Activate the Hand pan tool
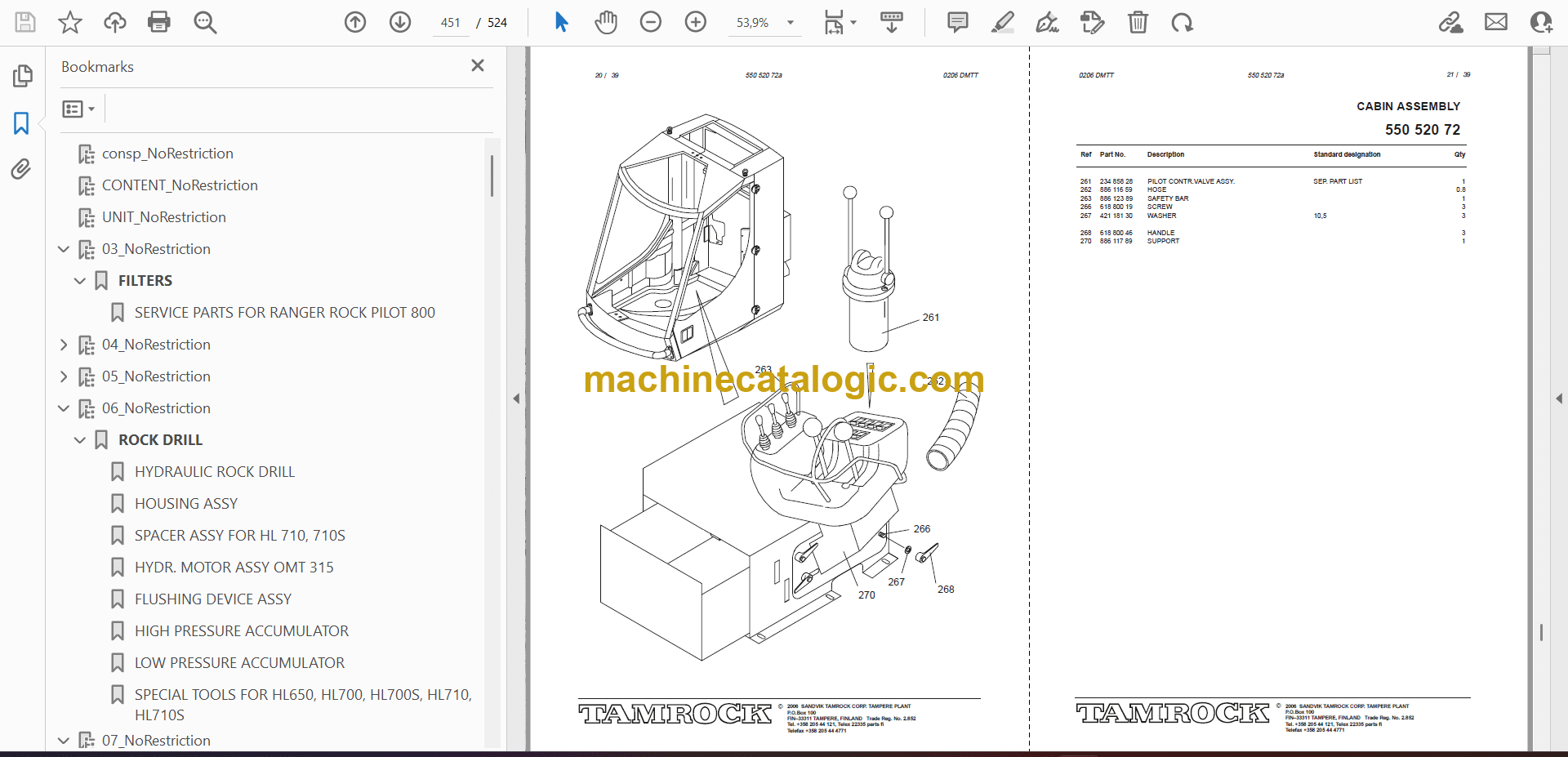The height and width of the screenshot is (757, 1568). pos(606,22)
